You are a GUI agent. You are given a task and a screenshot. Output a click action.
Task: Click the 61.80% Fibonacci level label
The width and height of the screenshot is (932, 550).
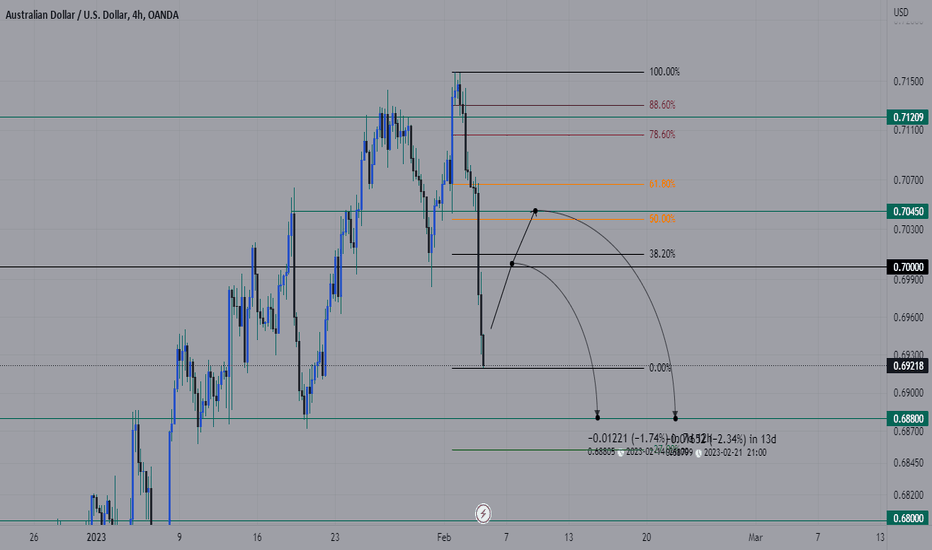(x=662, y=184)
